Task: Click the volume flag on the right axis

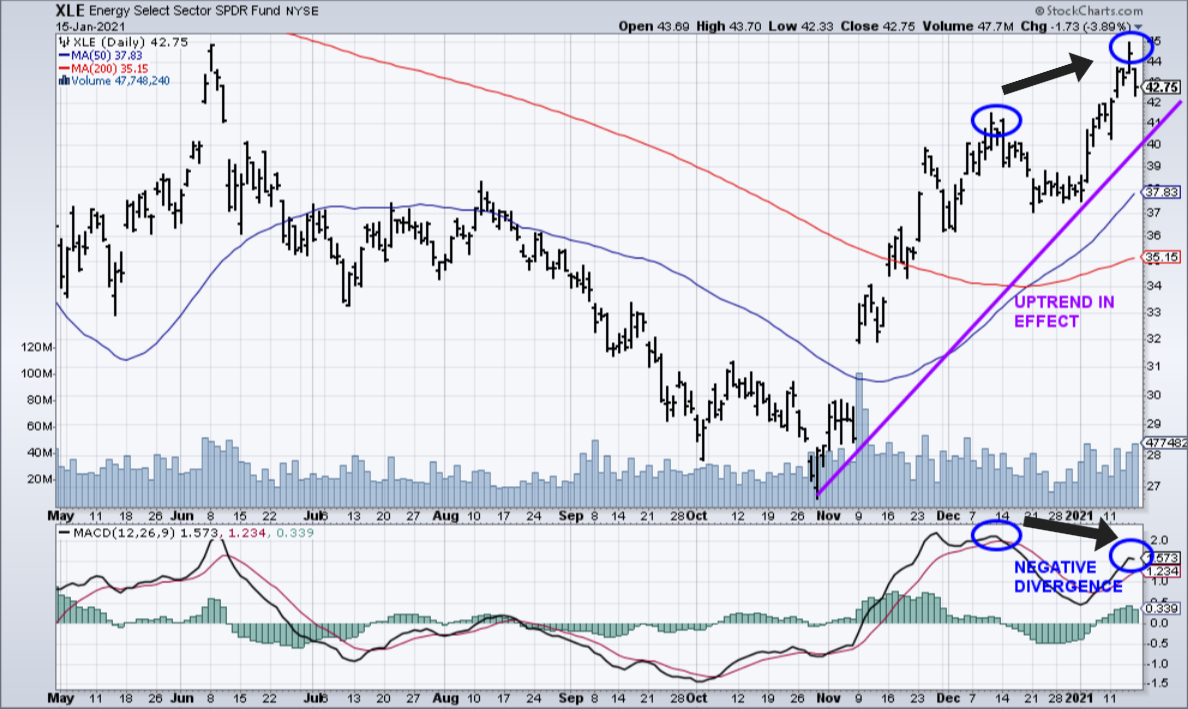Action: click(x=1165, y=442)
